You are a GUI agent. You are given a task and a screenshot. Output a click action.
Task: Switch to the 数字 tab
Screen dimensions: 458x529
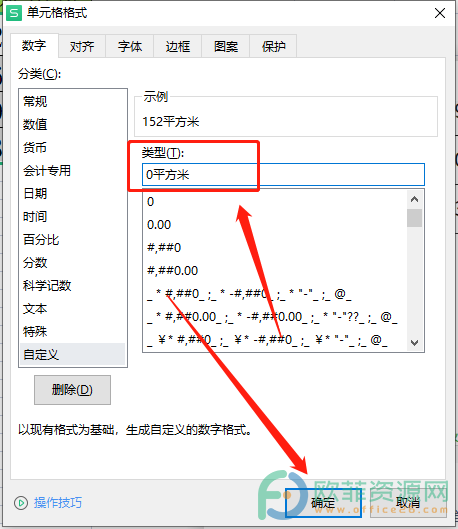(x=34, y=46)
